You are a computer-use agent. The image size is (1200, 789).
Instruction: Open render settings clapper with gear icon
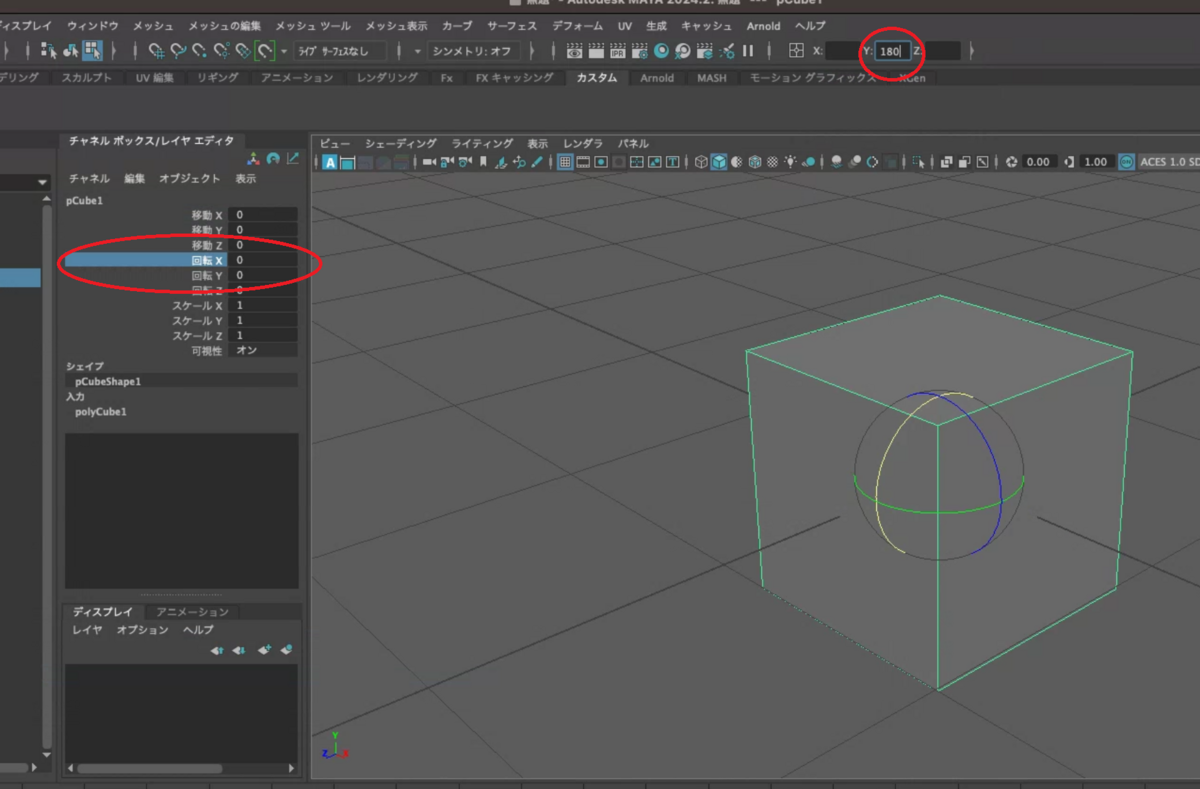click(640, 50)
